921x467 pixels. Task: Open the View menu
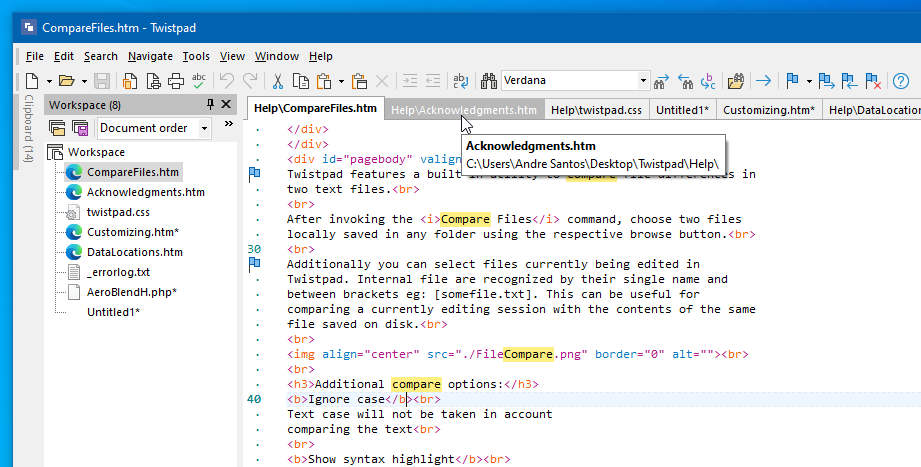tap(232, 56)
